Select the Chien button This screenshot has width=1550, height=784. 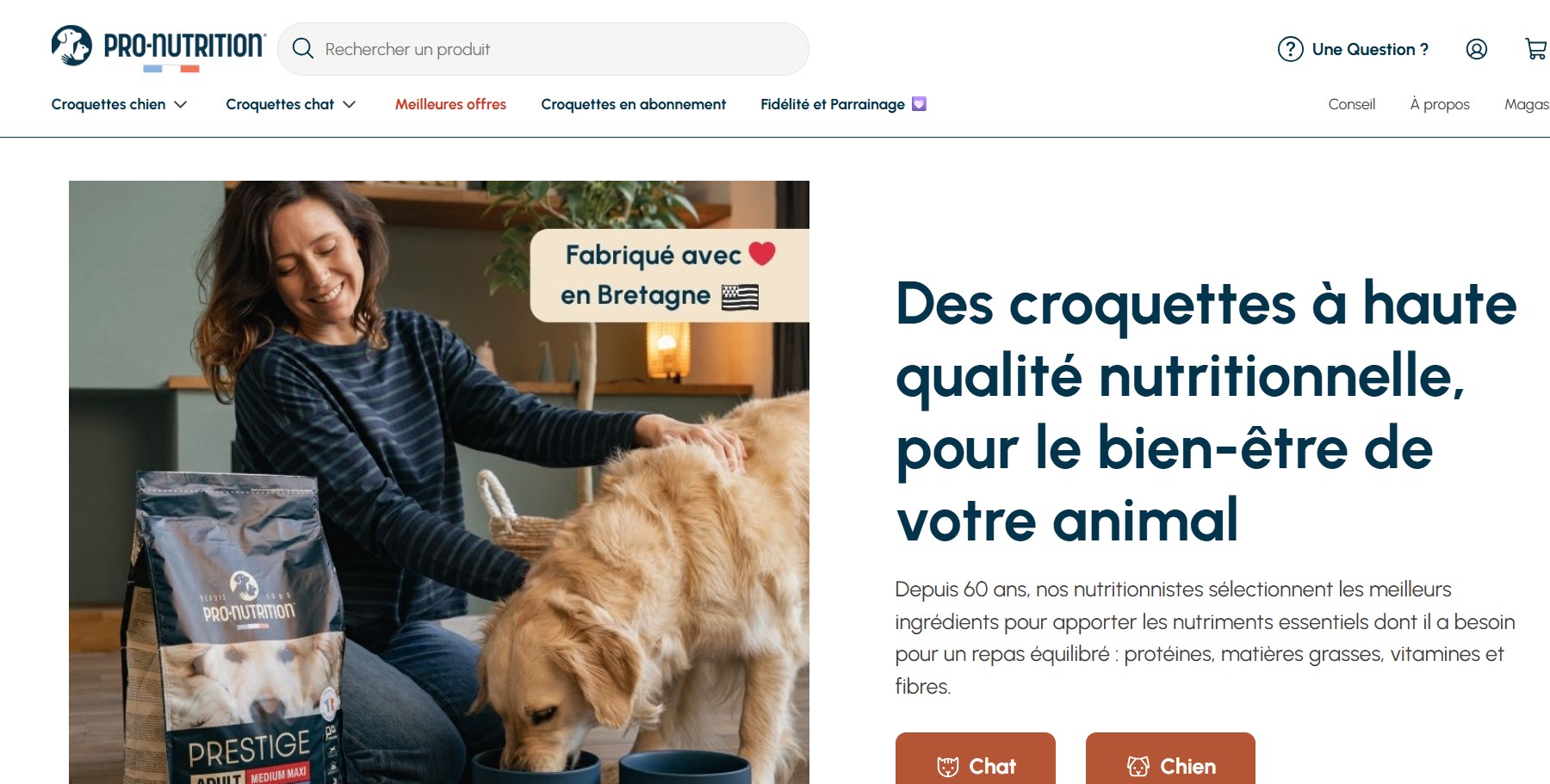[1170, 758]
